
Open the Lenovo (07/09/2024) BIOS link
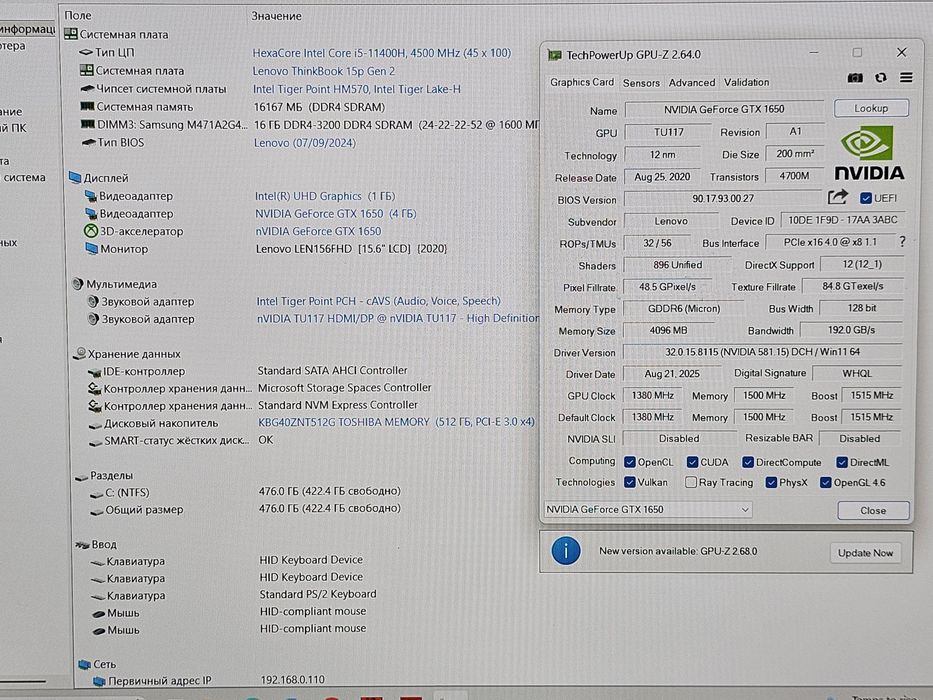[x=305, y=143]
